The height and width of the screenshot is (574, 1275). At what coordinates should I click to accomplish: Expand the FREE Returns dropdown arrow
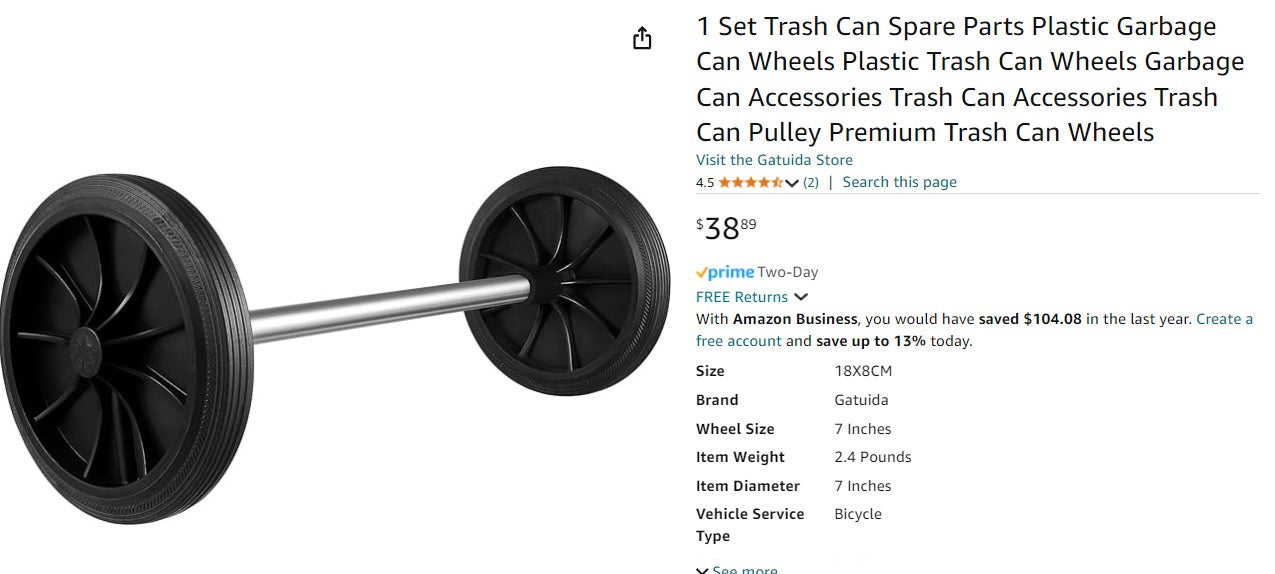[x=801, y=297]
